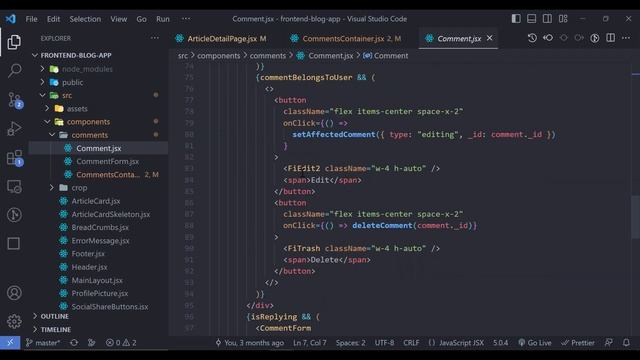Open Customize Layout icon in title bar
This screenshot has height=360, width=640.
[x=563, y=19]
